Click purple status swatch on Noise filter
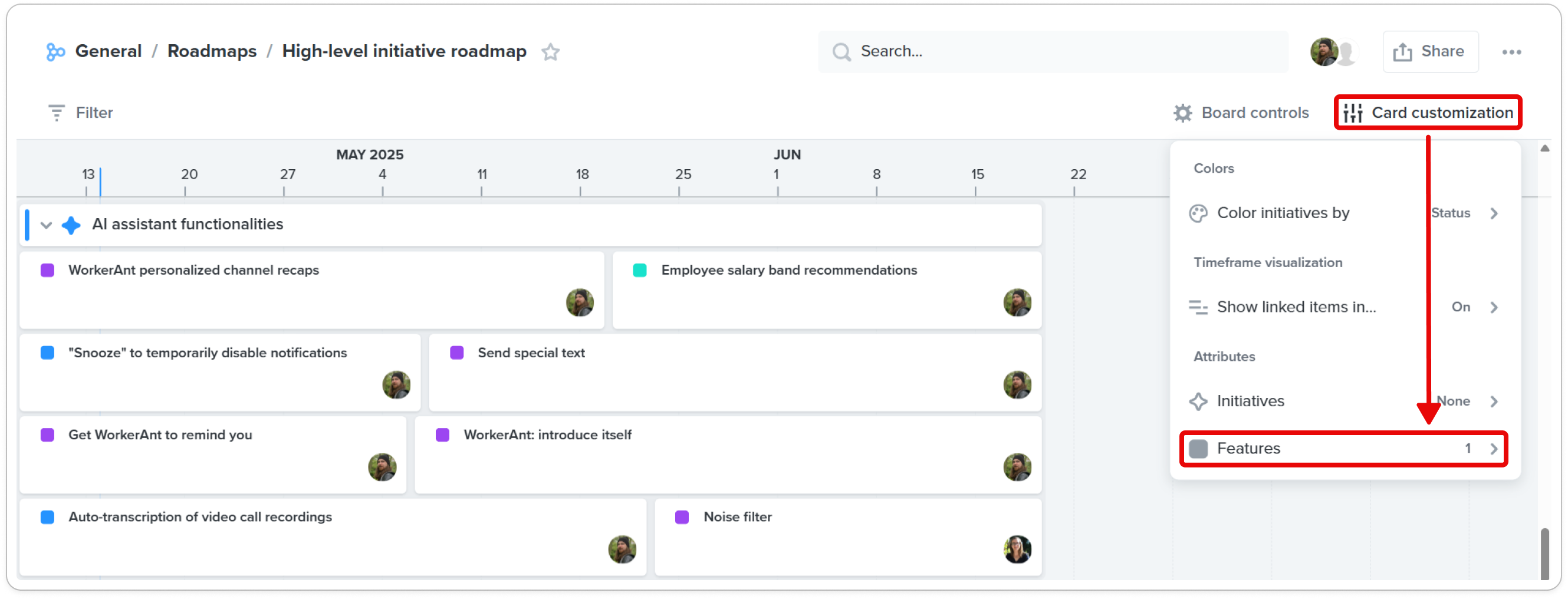The height and width of the screenshot is (599, 1568). pos(682,518)
